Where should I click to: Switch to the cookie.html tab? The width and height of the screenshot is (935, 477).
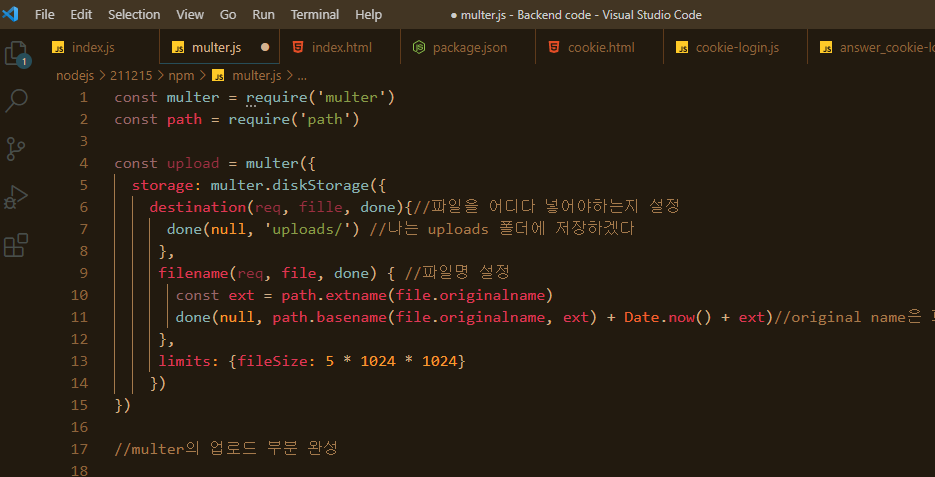click(x=599, y=47)
